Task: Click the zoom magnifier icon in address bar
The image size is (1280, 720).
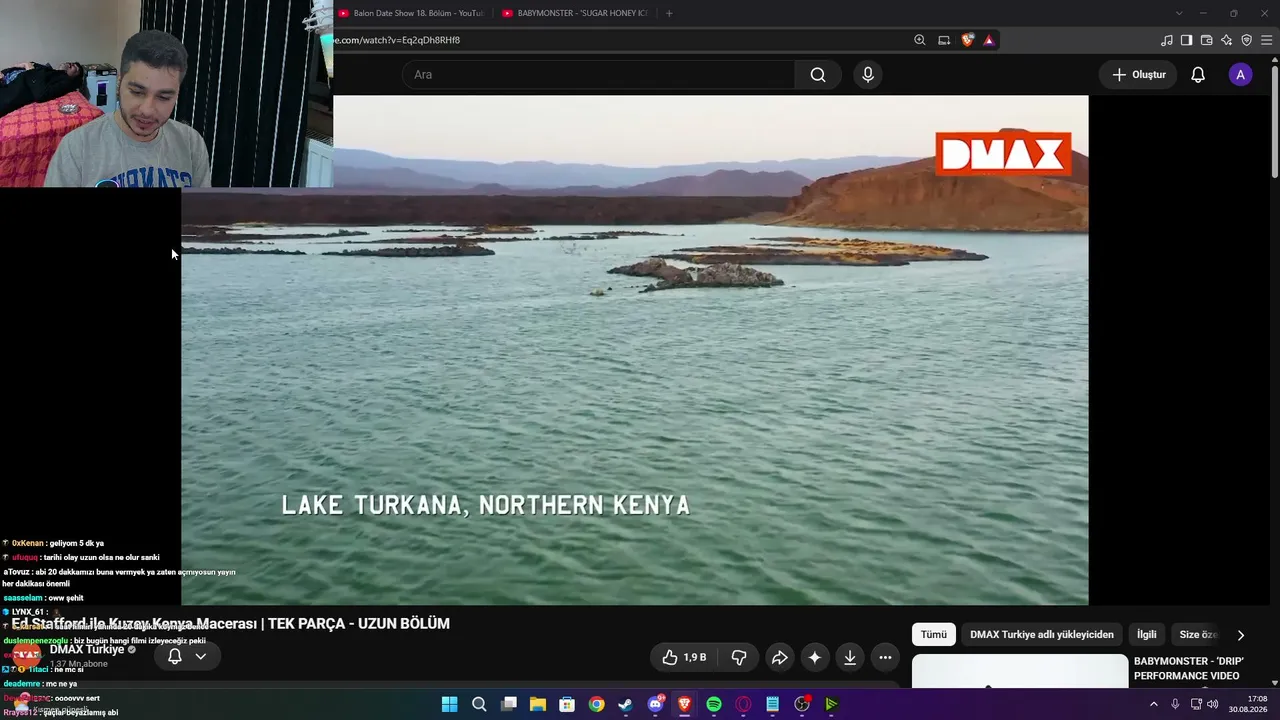Action: 920,40
